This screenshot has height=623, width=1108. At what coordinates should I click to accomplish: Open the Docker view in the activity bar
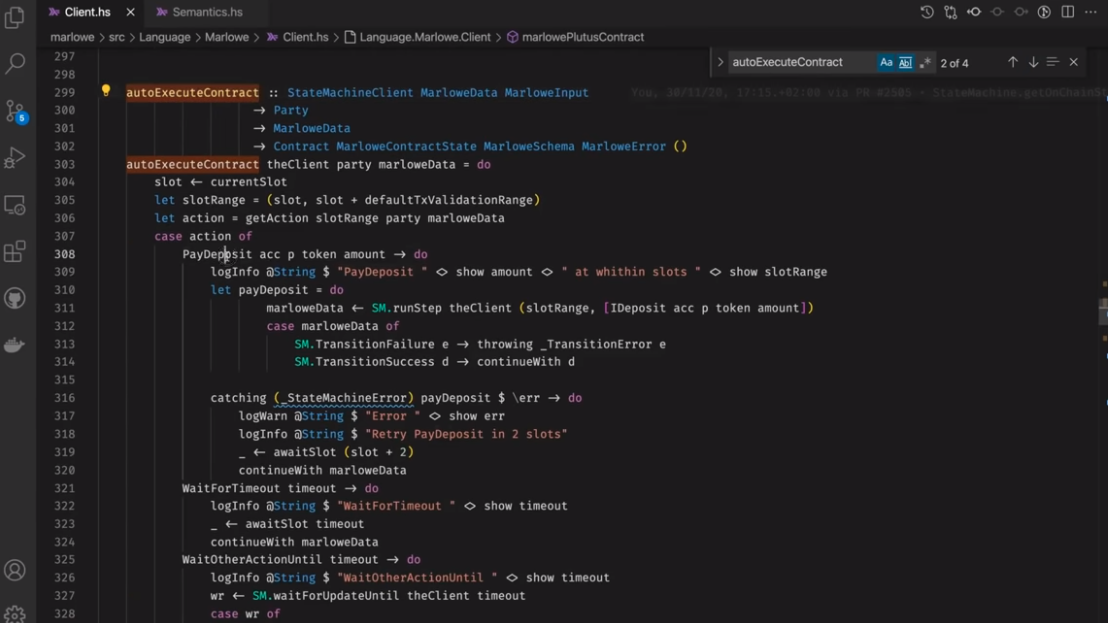15,345
